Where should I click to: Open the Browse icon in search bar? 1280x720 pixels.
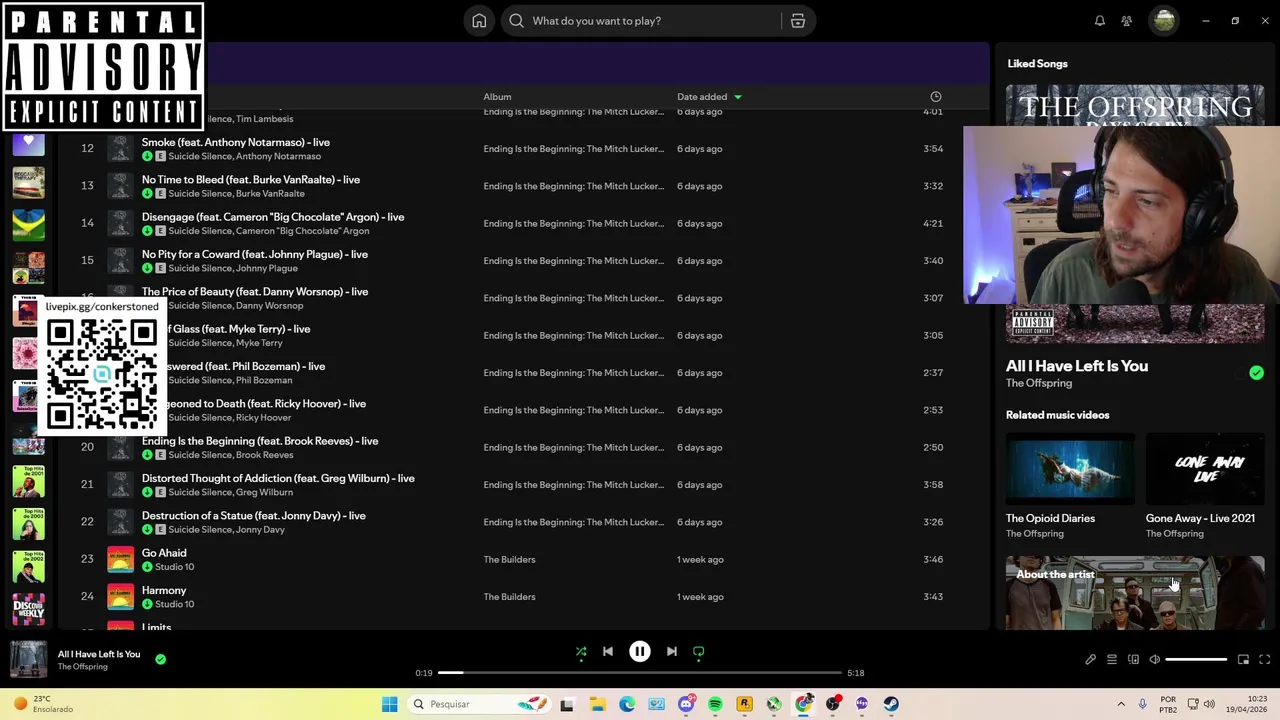click(798, 21)
